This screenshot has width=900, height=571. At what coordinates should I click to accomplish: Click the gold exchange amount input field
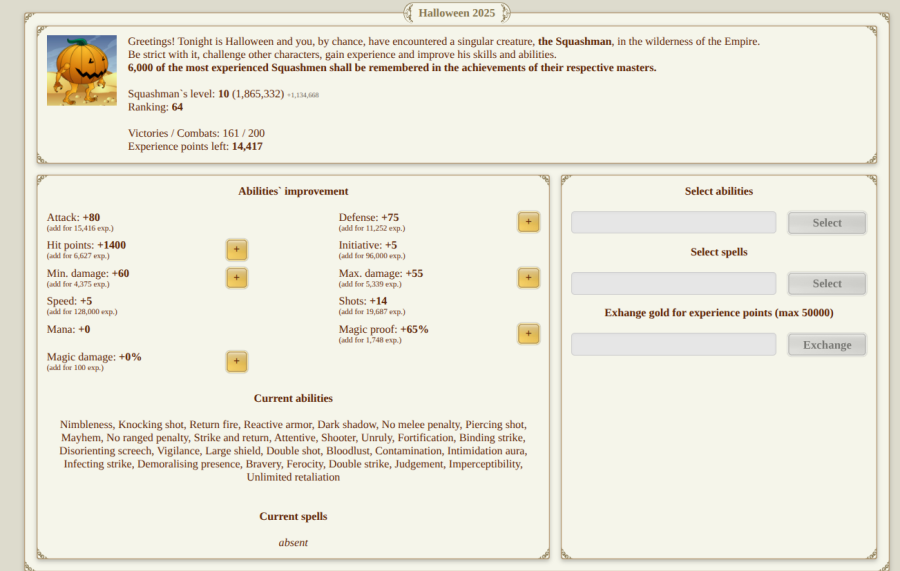pyautogui.click(x=673, y=345)
